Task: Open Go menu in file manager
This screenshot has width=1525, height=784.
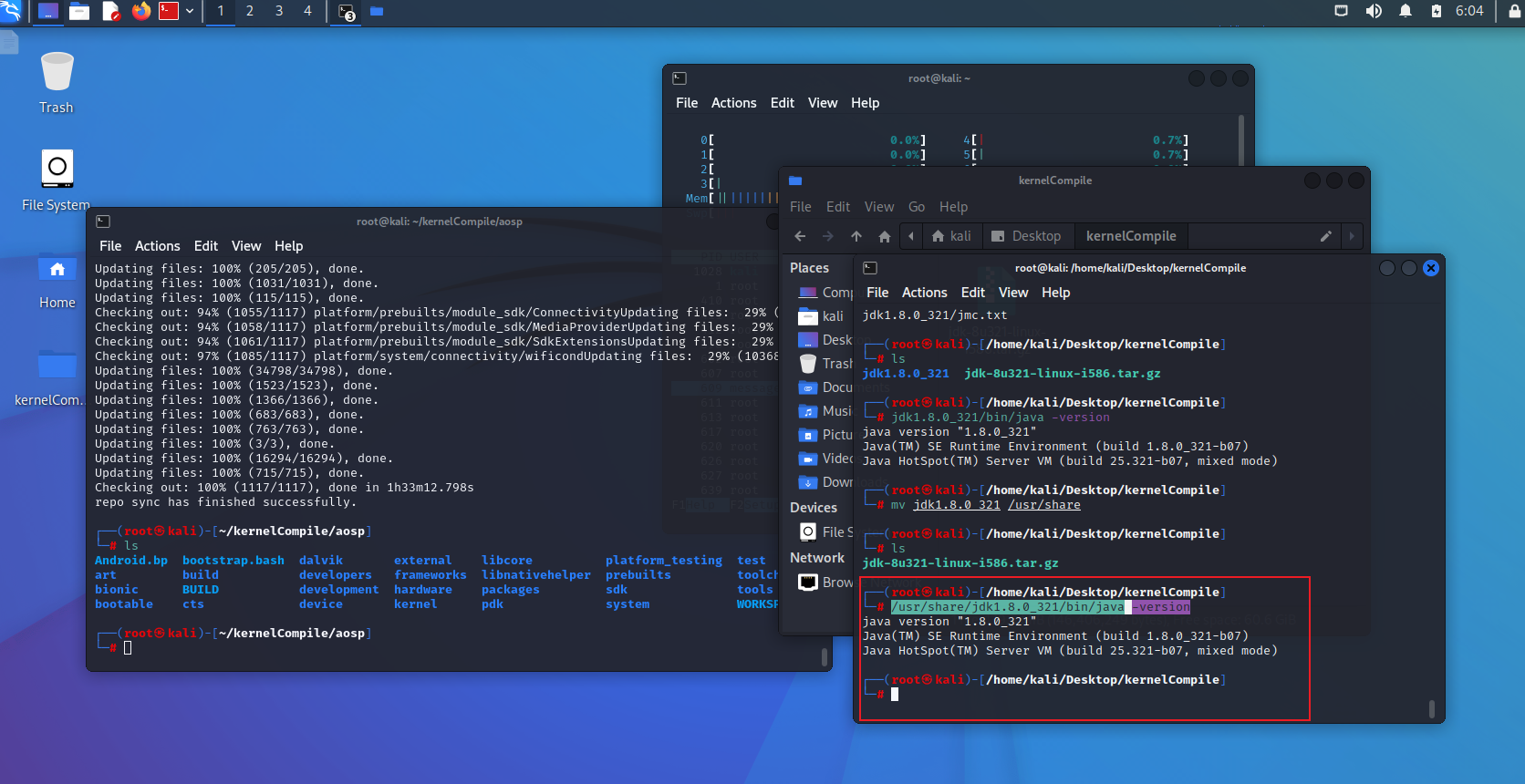Action: [916, 207]
